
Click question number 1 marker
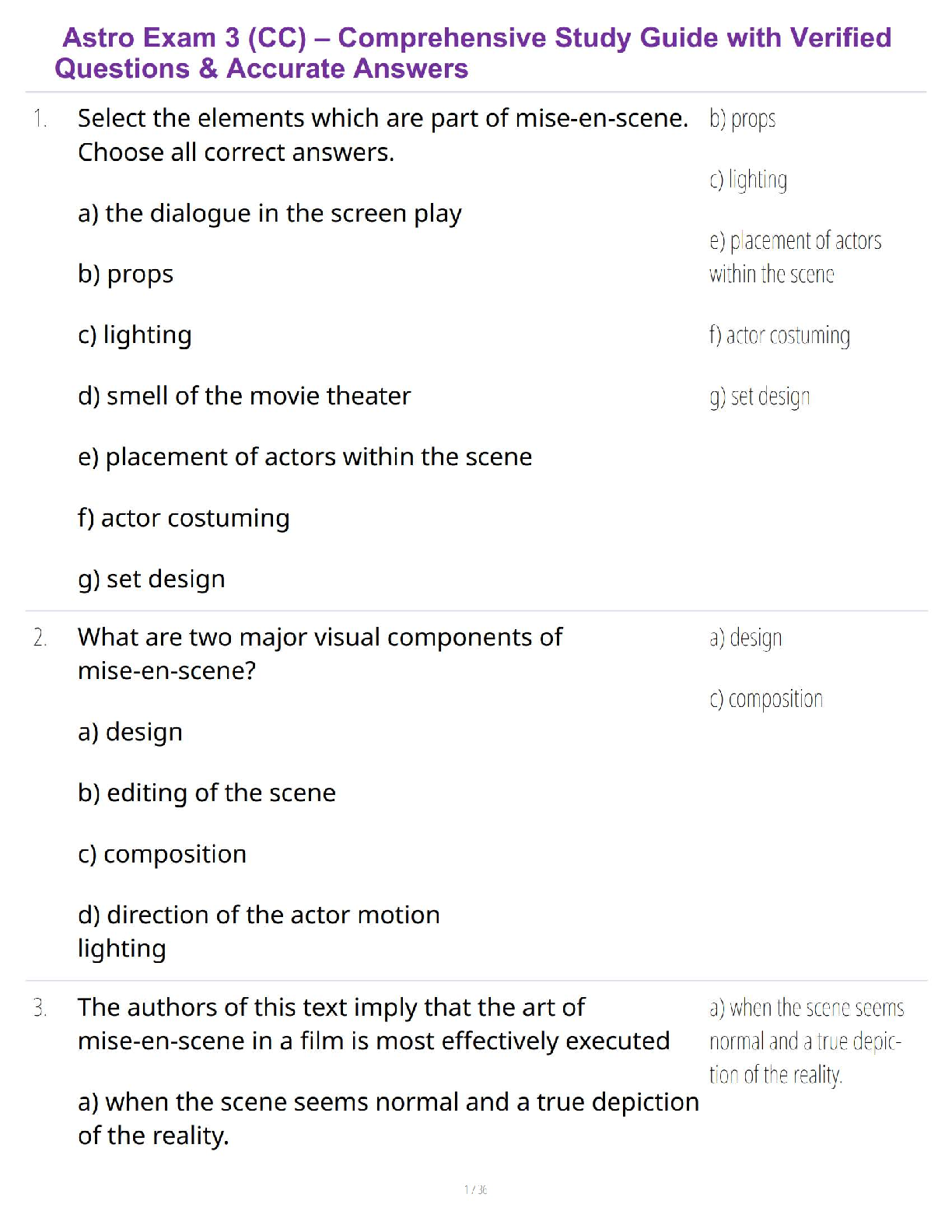[40, 119]
